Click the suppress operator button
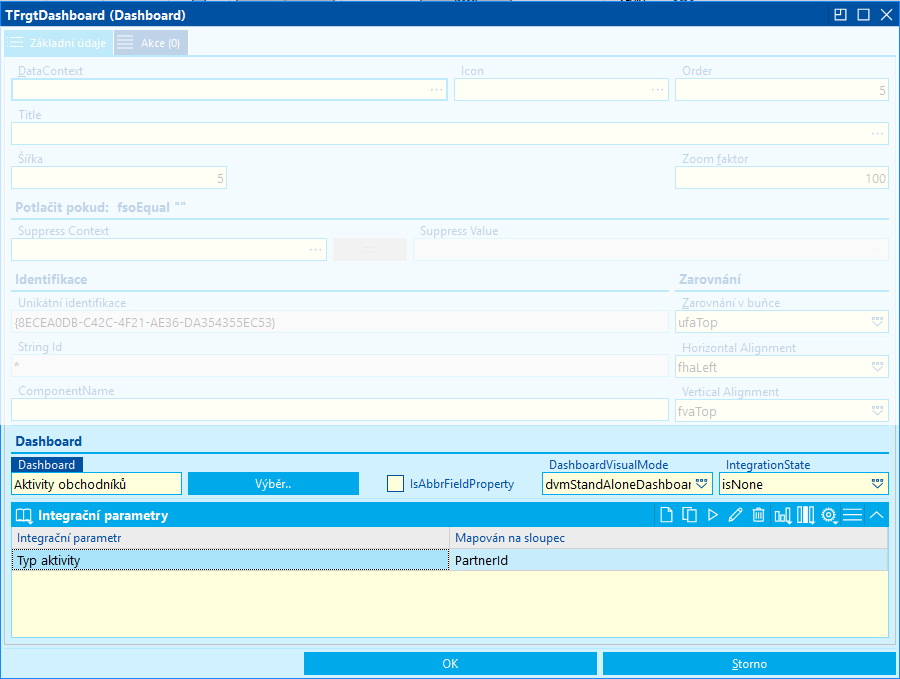 (370, 250)
